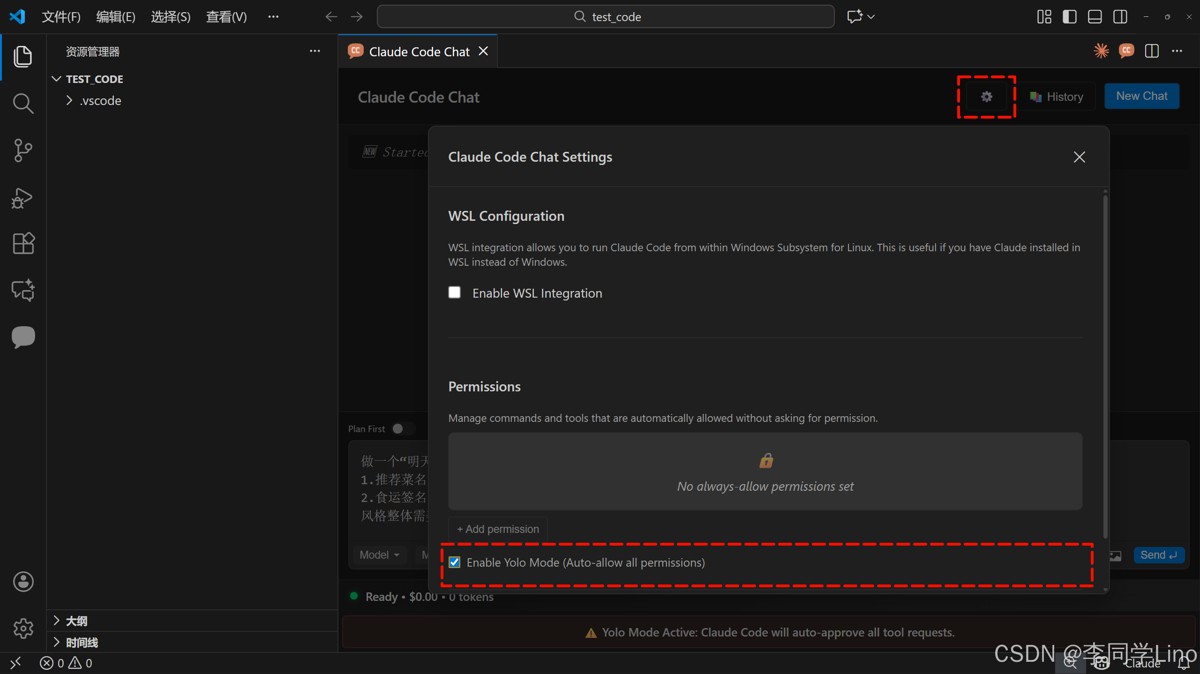
Task: Open Claude Code Chat settings gear
Action: click(987, 97)
